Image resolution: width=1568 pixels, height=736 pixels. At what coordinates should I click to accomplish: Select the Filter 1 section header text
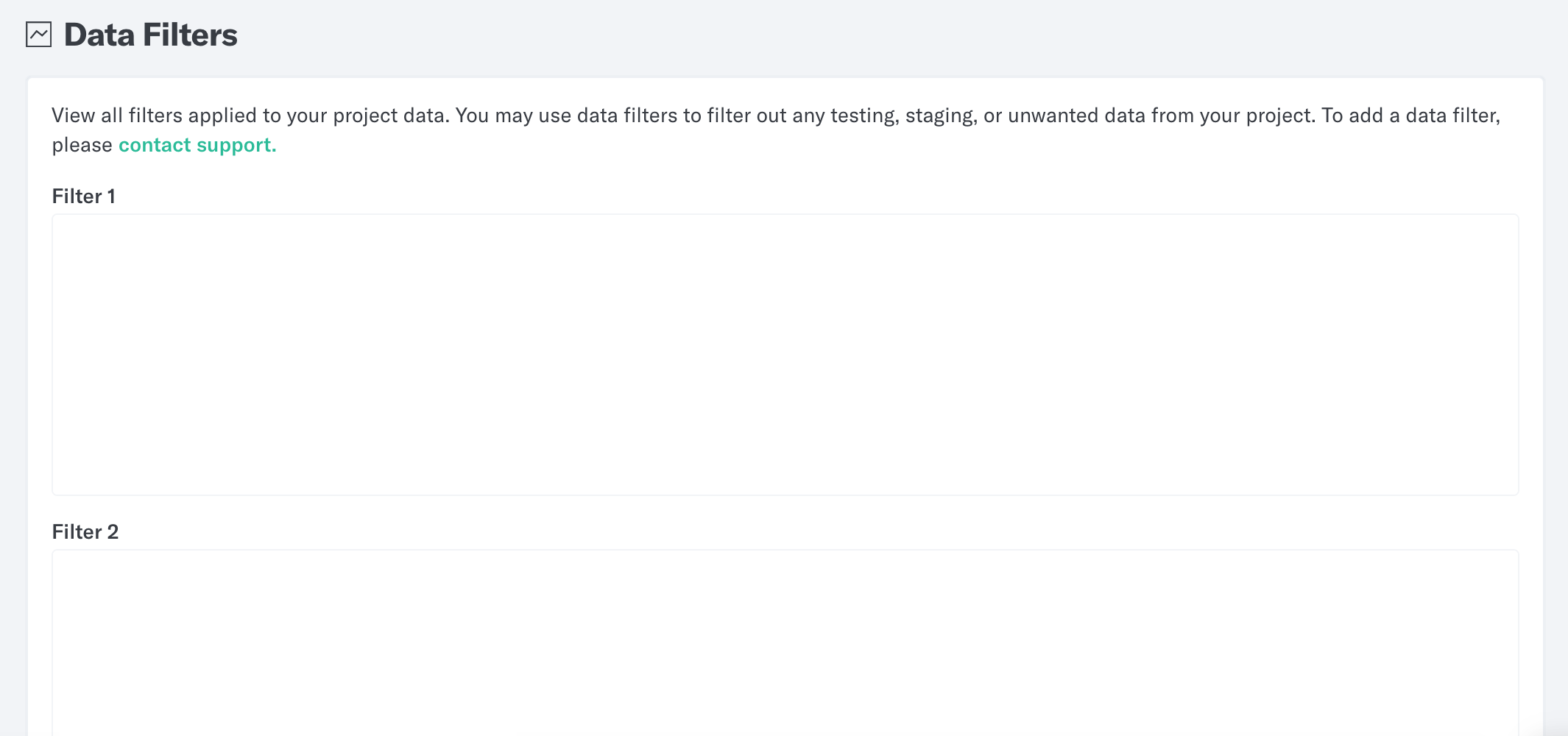click(x=84, y=196)
